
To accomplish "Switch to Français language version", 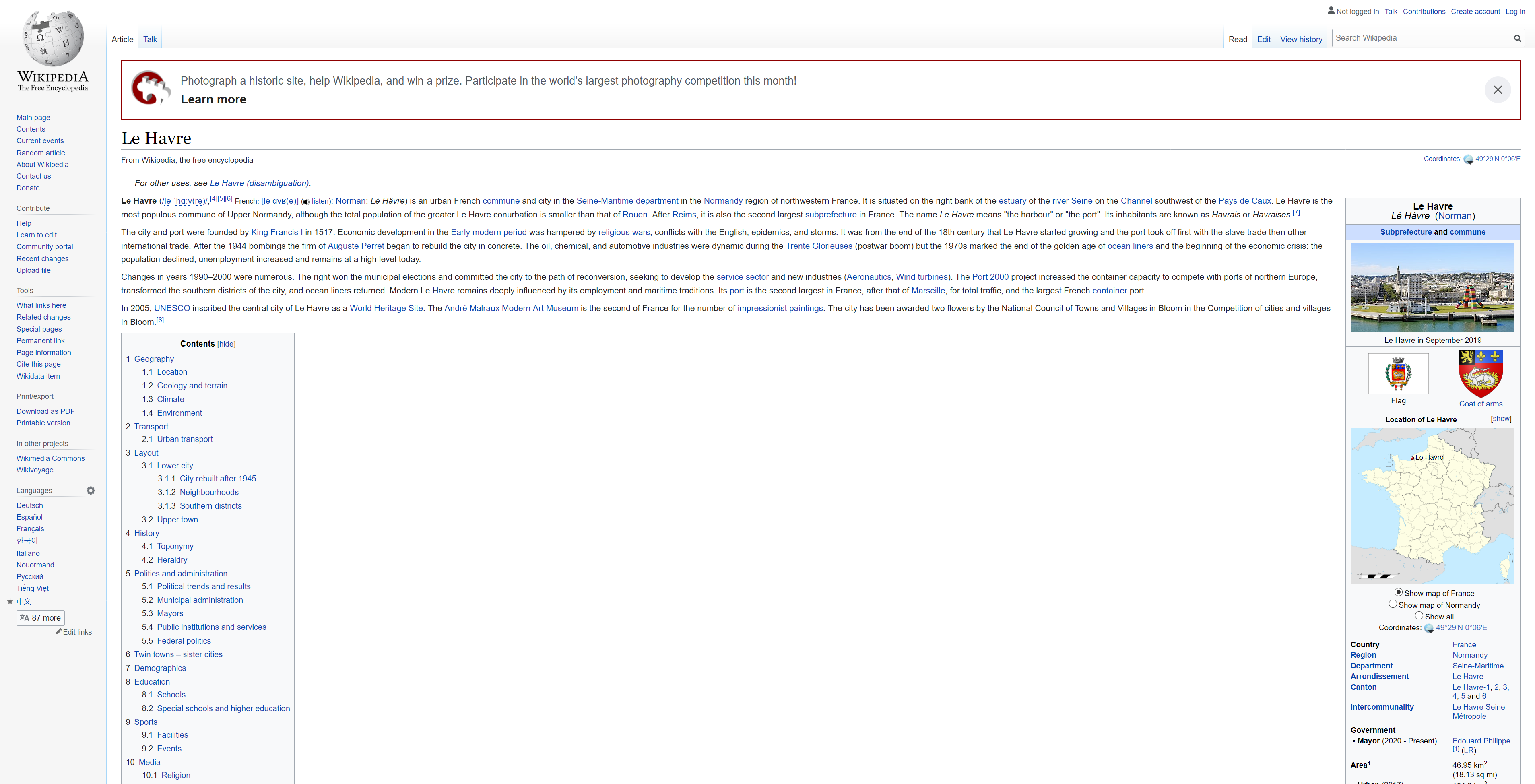I will coord(31,528).
